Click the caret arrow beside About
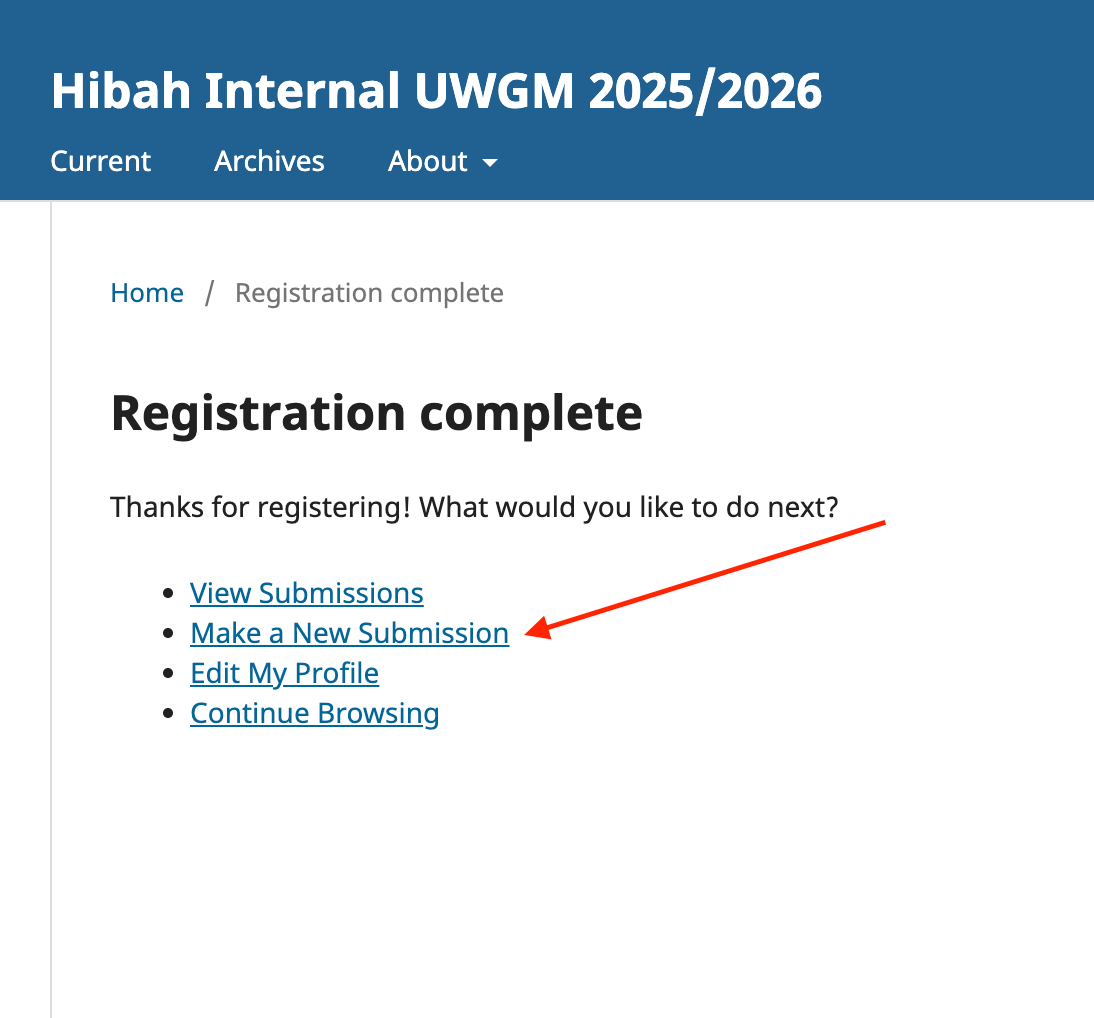The image size is (1094, 1018). click(x=490, y=163)
